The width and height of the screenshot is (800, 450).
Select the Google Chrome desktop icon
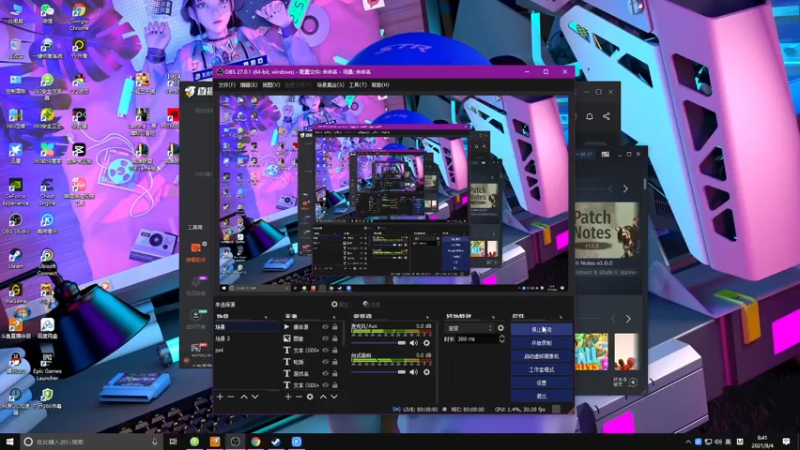click(79, 17)
